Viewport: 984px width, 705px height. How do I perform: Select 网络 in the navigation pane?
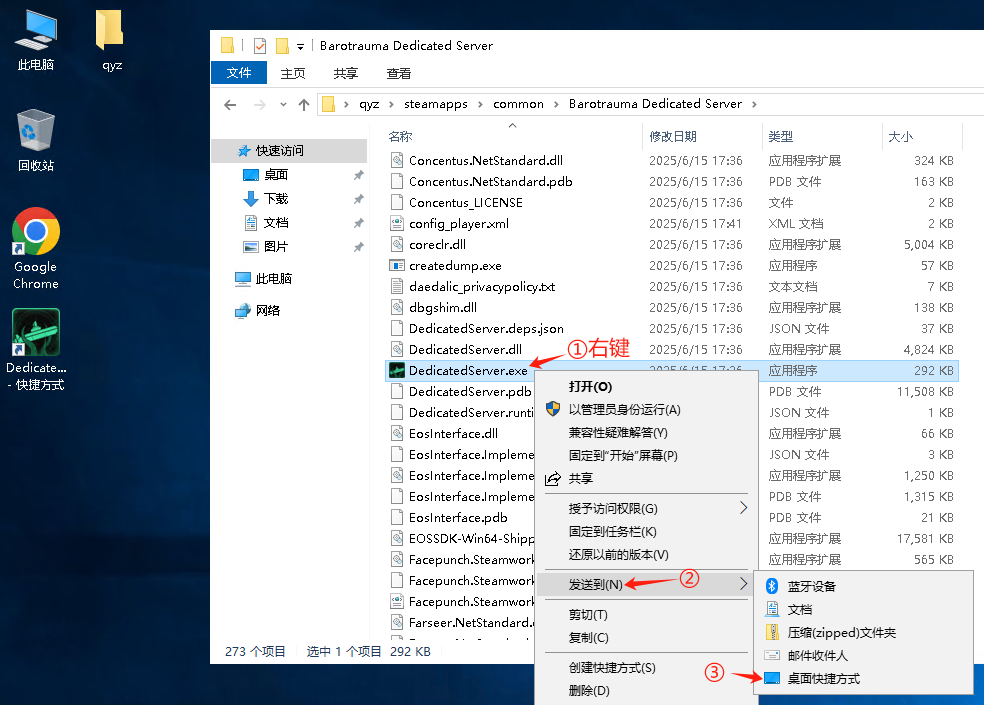pyautogui.click(x=267, y=311)
